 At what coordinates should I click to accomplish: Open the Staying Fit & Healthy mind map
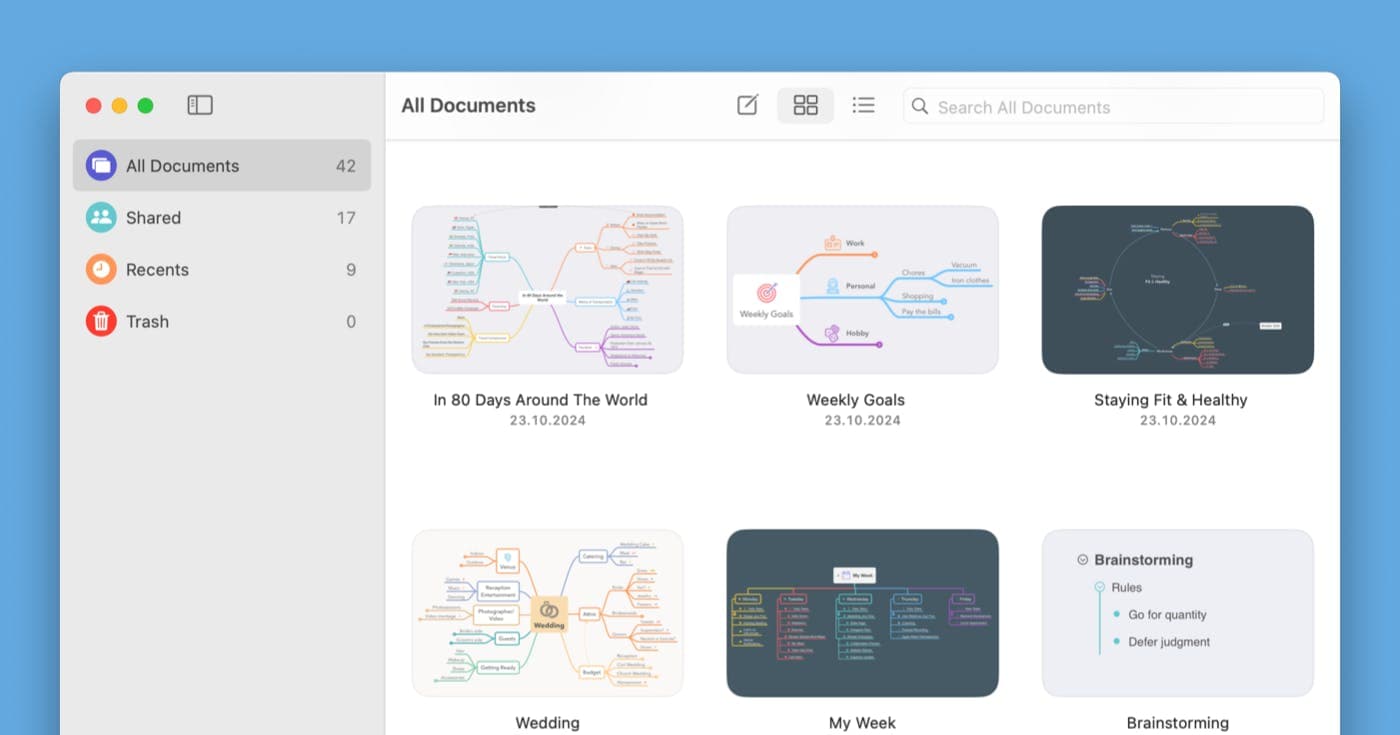(1177, 289)
